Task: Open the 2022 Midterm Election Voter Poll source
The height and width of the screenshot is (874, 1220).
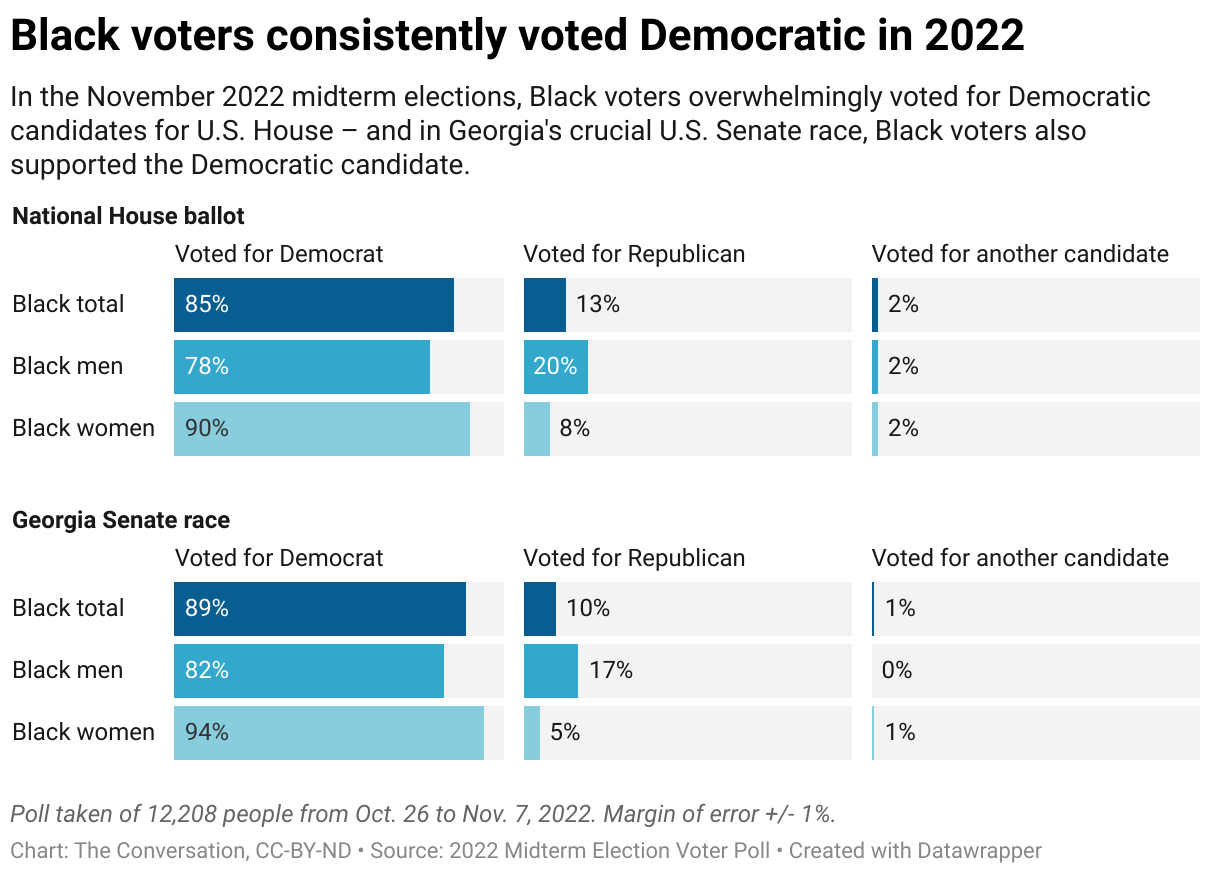Action: [610, 851]
